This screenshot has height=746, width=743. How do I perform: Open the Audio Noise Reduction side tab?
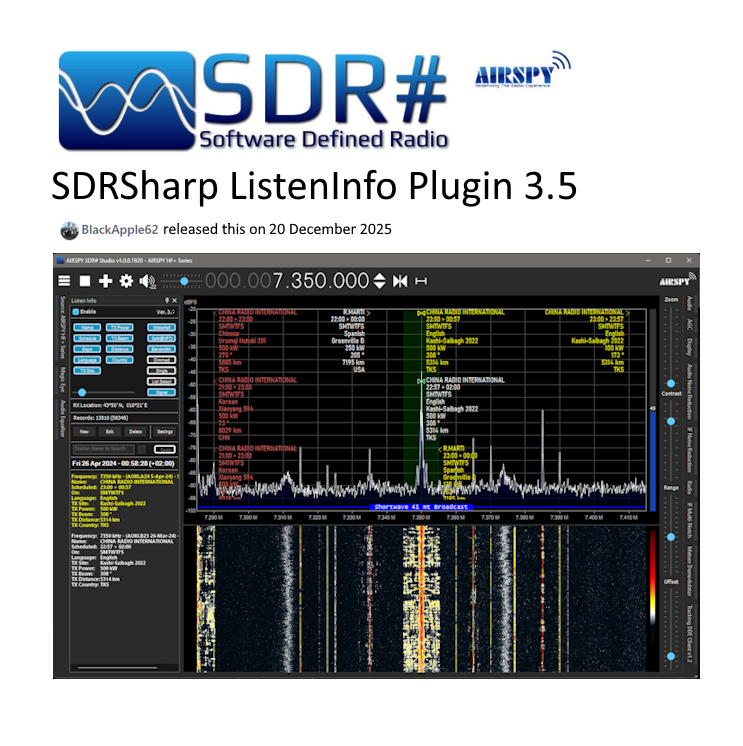click(689, 391)
